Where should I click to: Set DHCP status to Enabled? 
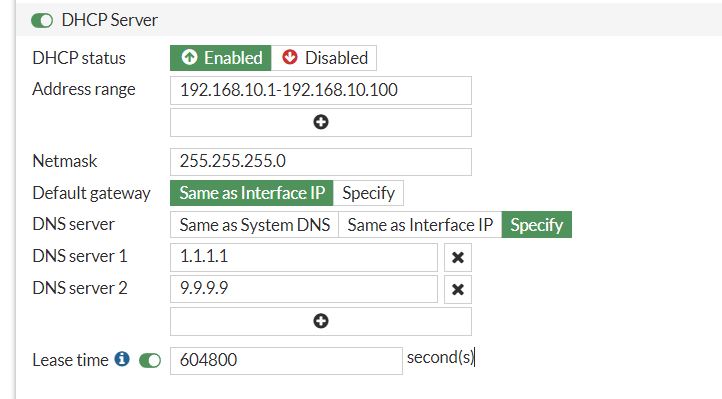click(x=221, y=58)
